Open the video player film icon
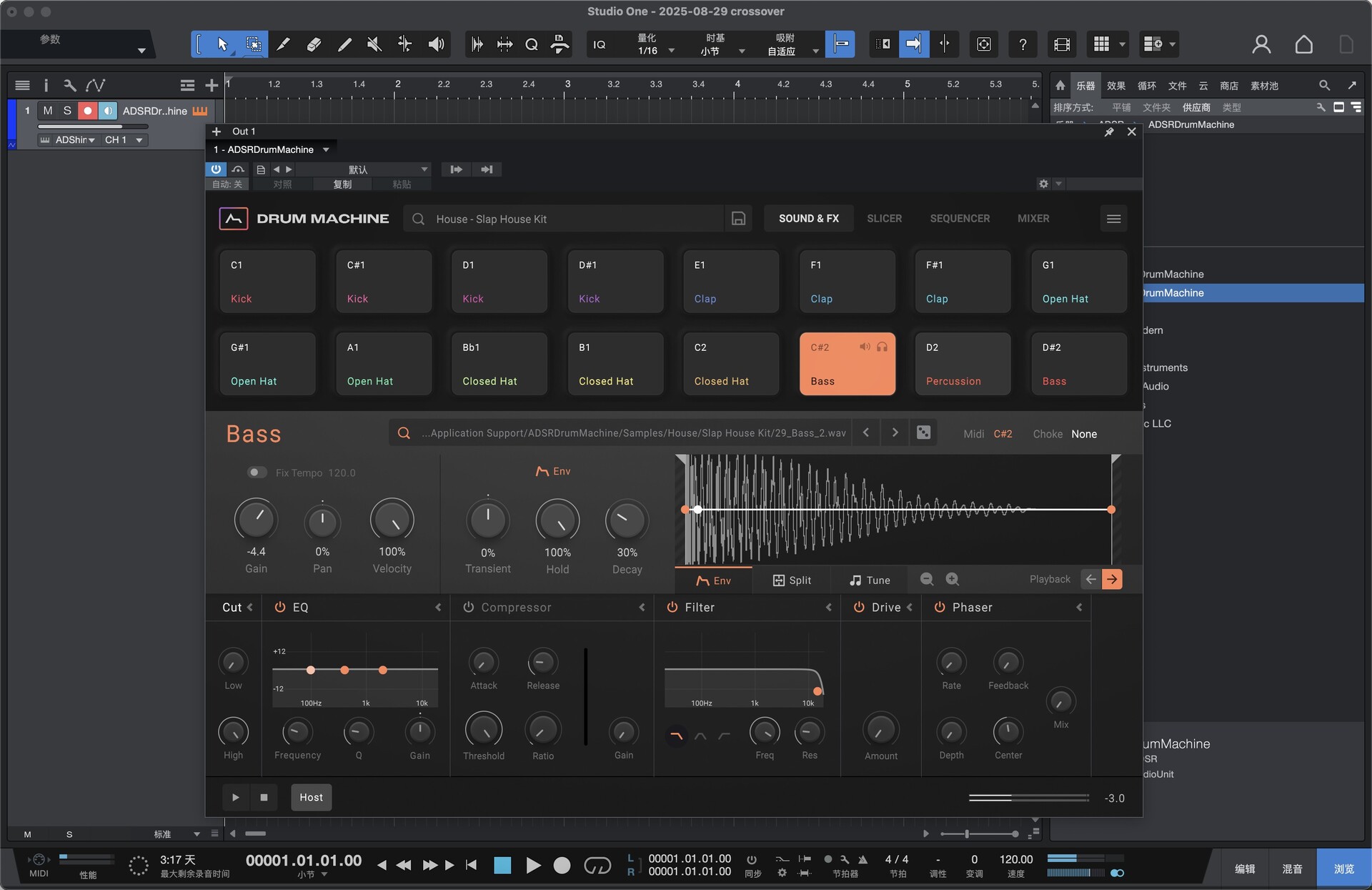Viewport: 1372px width, 890px height. coord(1062,44)
